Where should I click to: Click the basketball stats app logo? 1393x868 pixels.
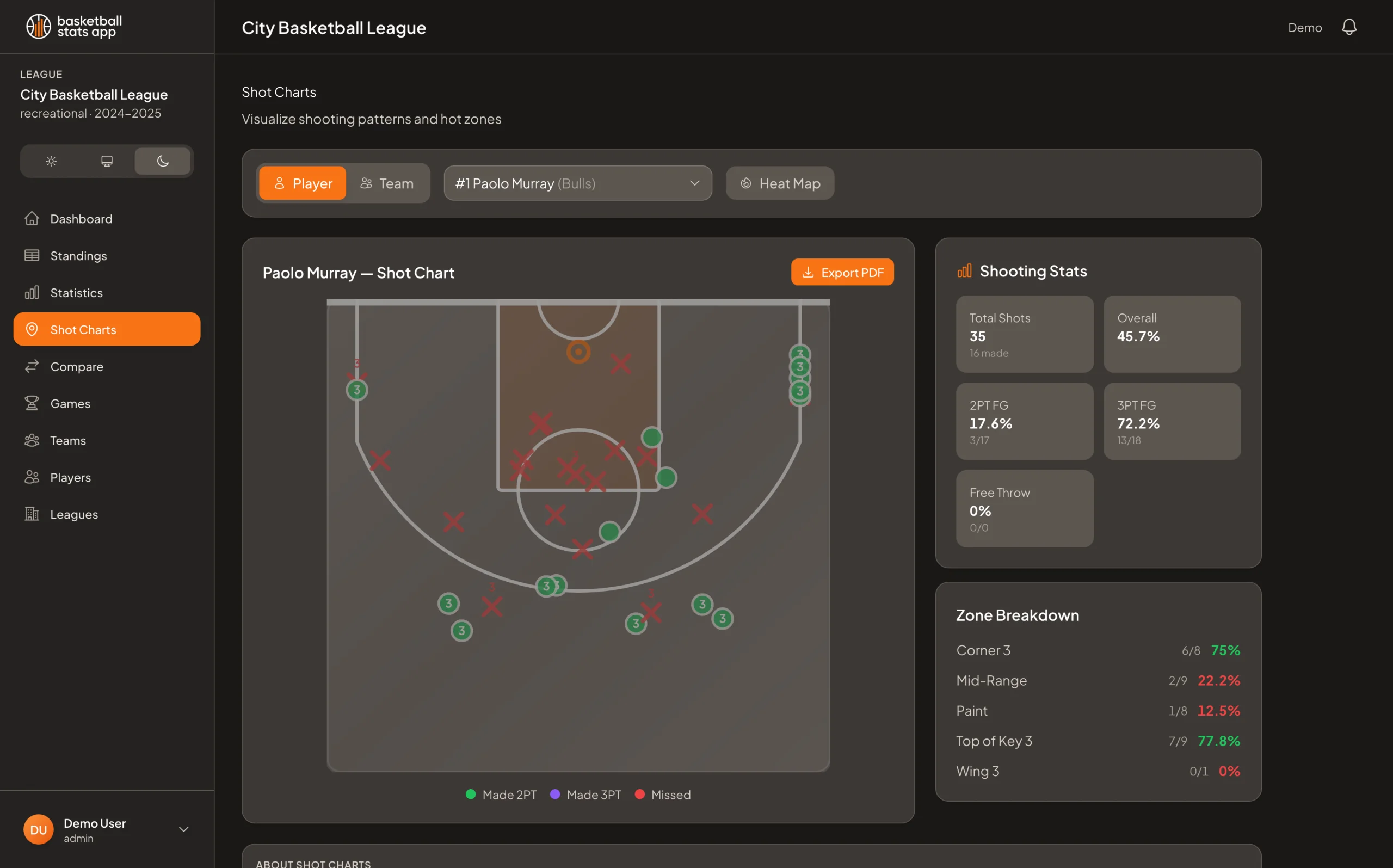(73, 26)
